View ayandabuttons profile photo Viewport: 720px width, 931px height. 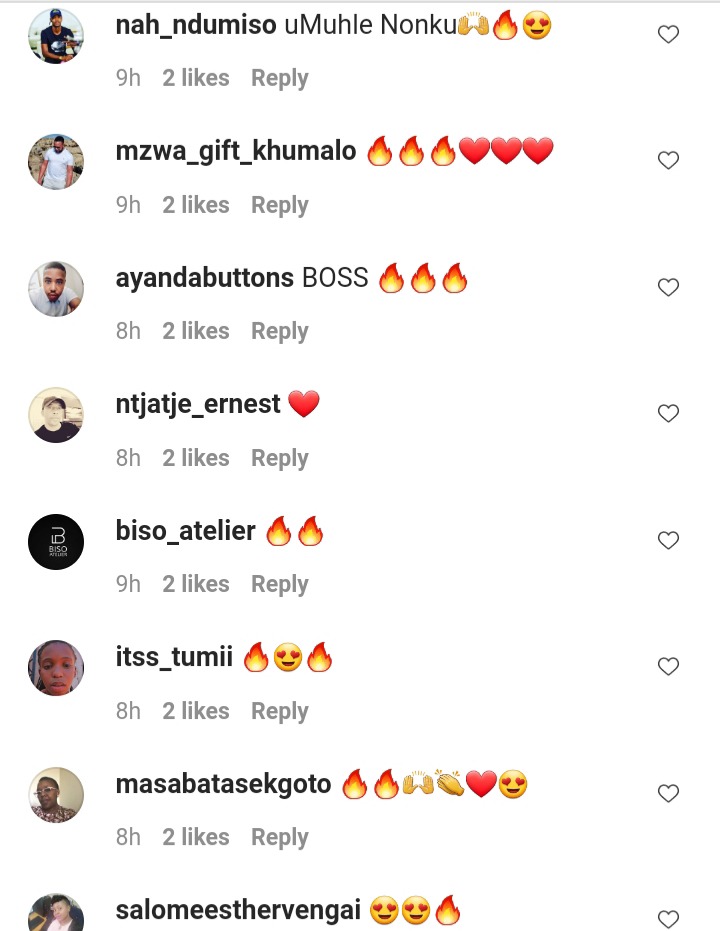[x=56, y=289]
